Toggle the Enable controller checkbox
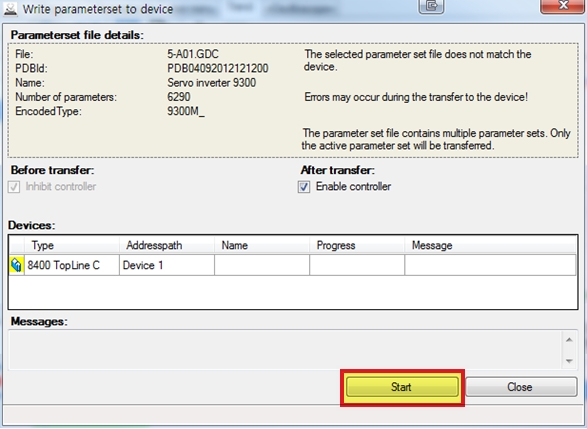This screenshot has width=587, height=429. click(x=304, y=187)
